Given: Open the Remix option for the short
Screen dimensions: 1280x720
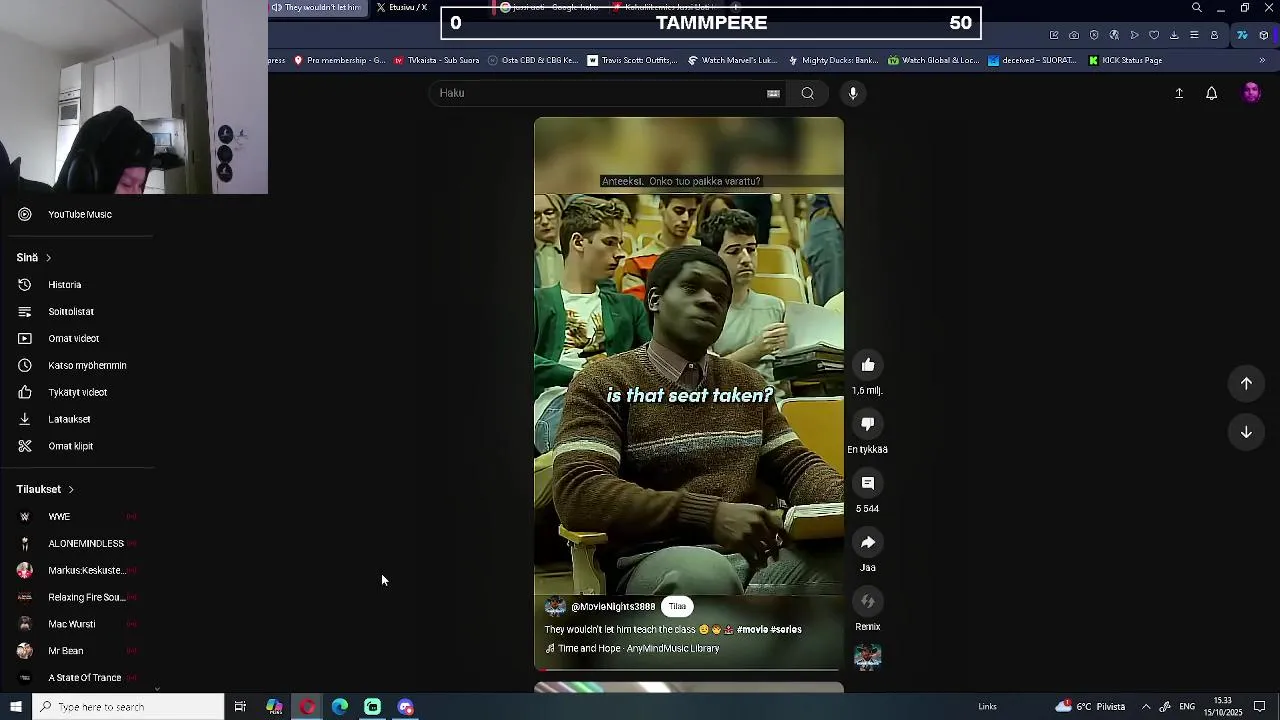Looking at the screenshot, I should 868,601.
